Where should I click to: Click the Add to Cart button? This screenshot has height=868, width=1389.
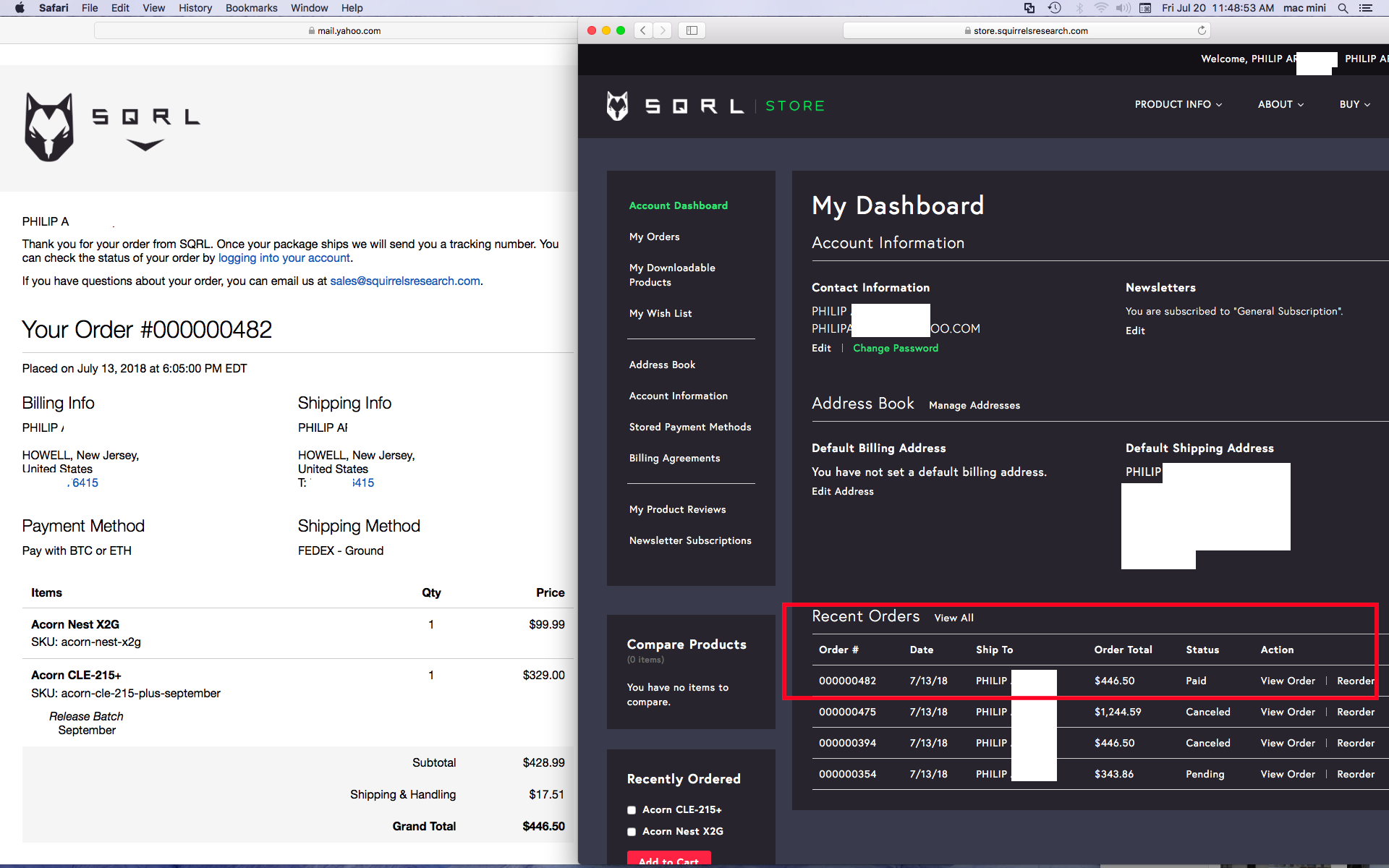tap(668, 859)
